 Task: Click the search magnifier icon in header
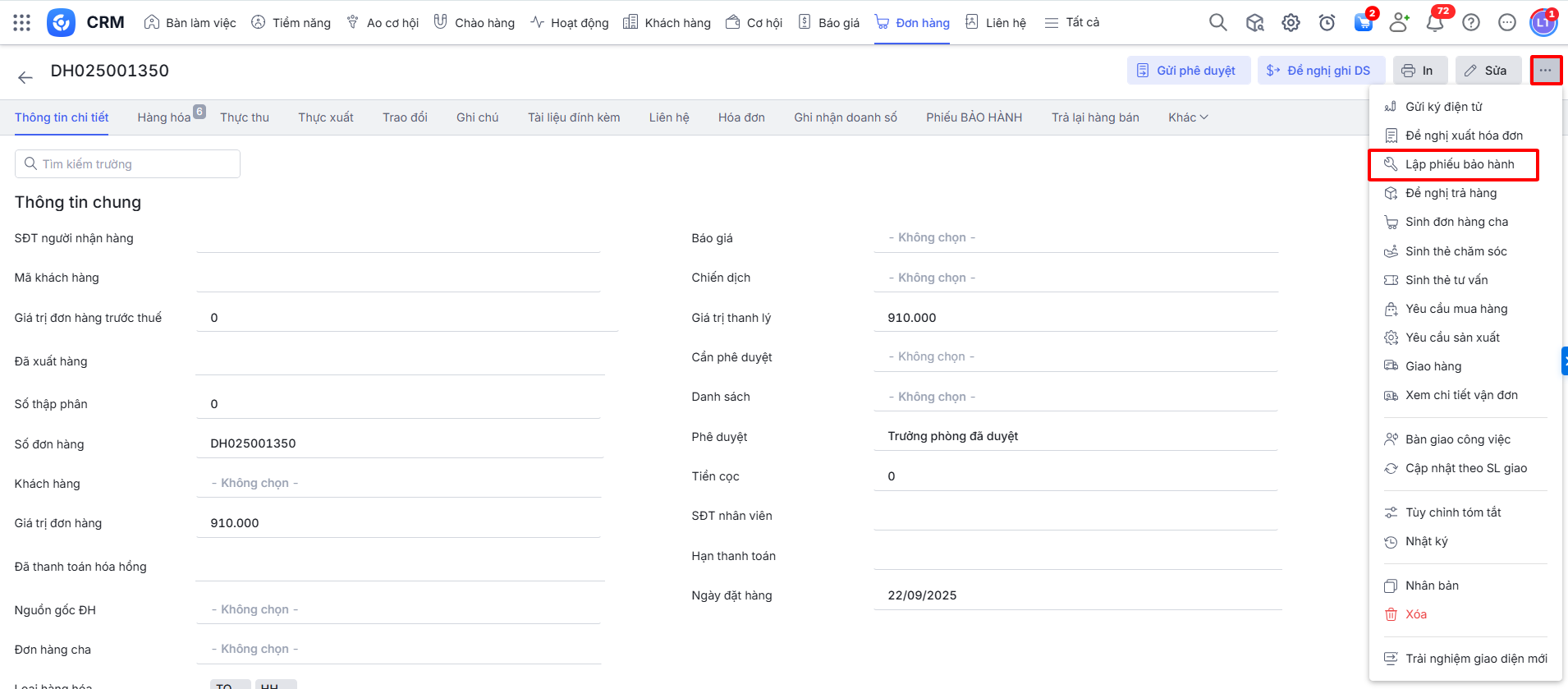1217,23
